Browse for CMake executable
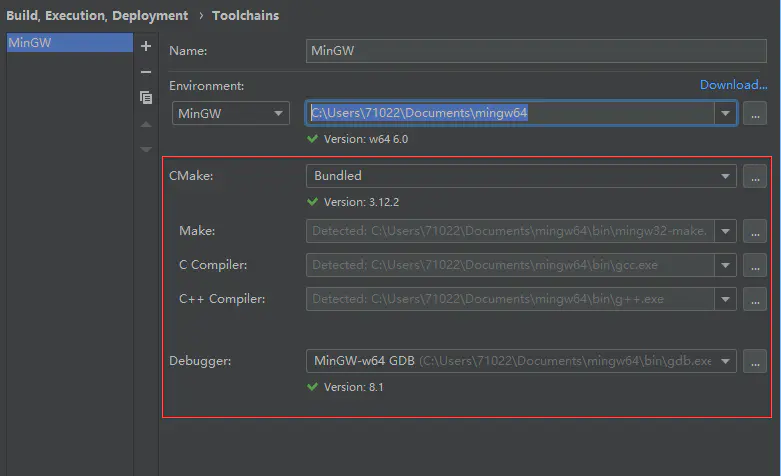The height and width of the screenshot is (476, 781). pos(755,176)
